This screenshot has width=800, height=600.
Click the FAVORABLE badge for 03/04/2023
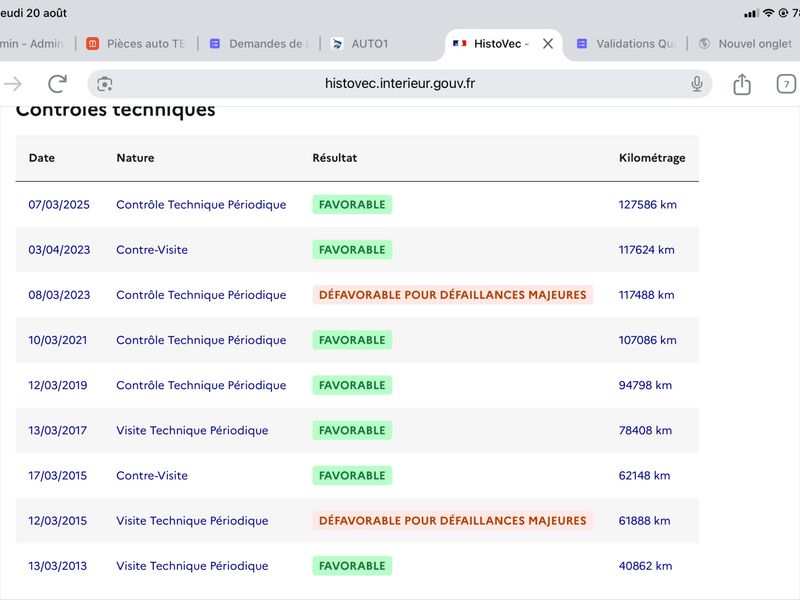pos(352,249)
